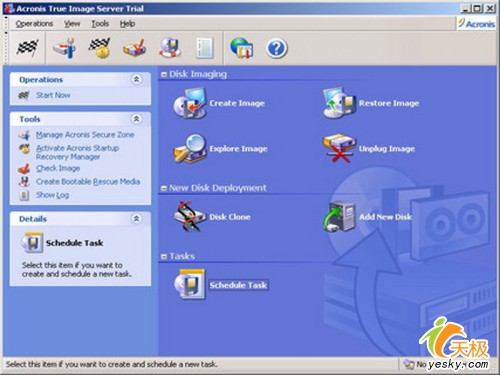Screen dimensions: 500x375
Task: Collapse the Details sidebar panel
Action: tap(136, 219)
